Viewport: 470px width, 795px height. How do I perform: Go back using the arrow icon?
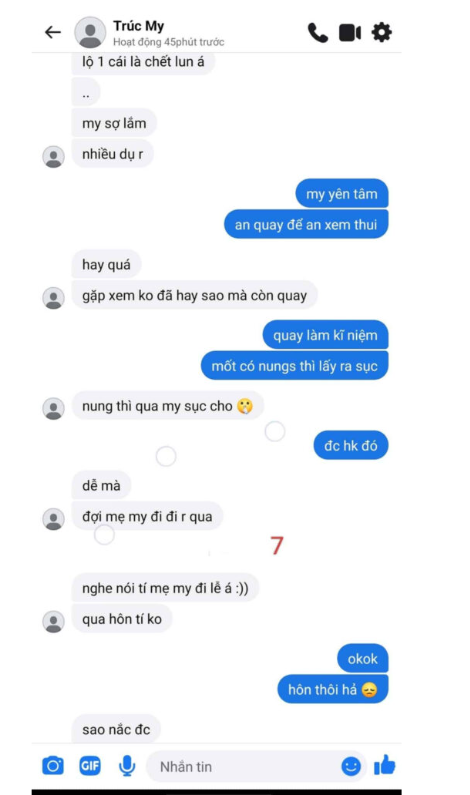pos(53,32)
